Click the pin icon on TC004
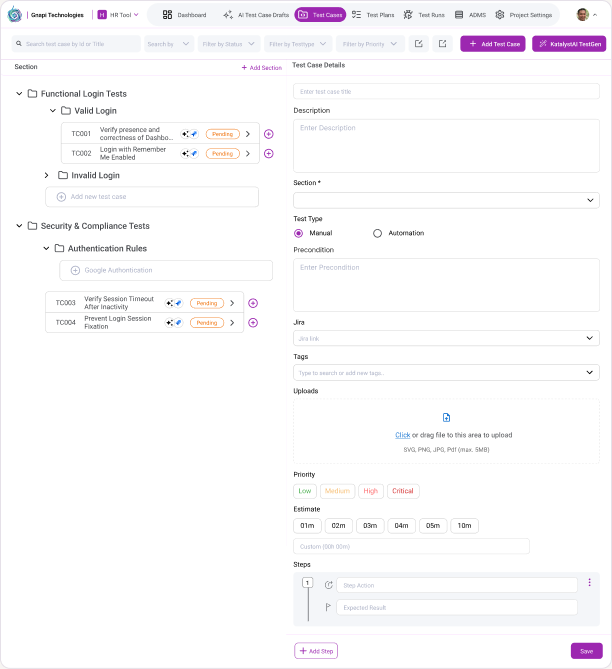This screenshot has height=669, width=612. click(x=178, y=323)
